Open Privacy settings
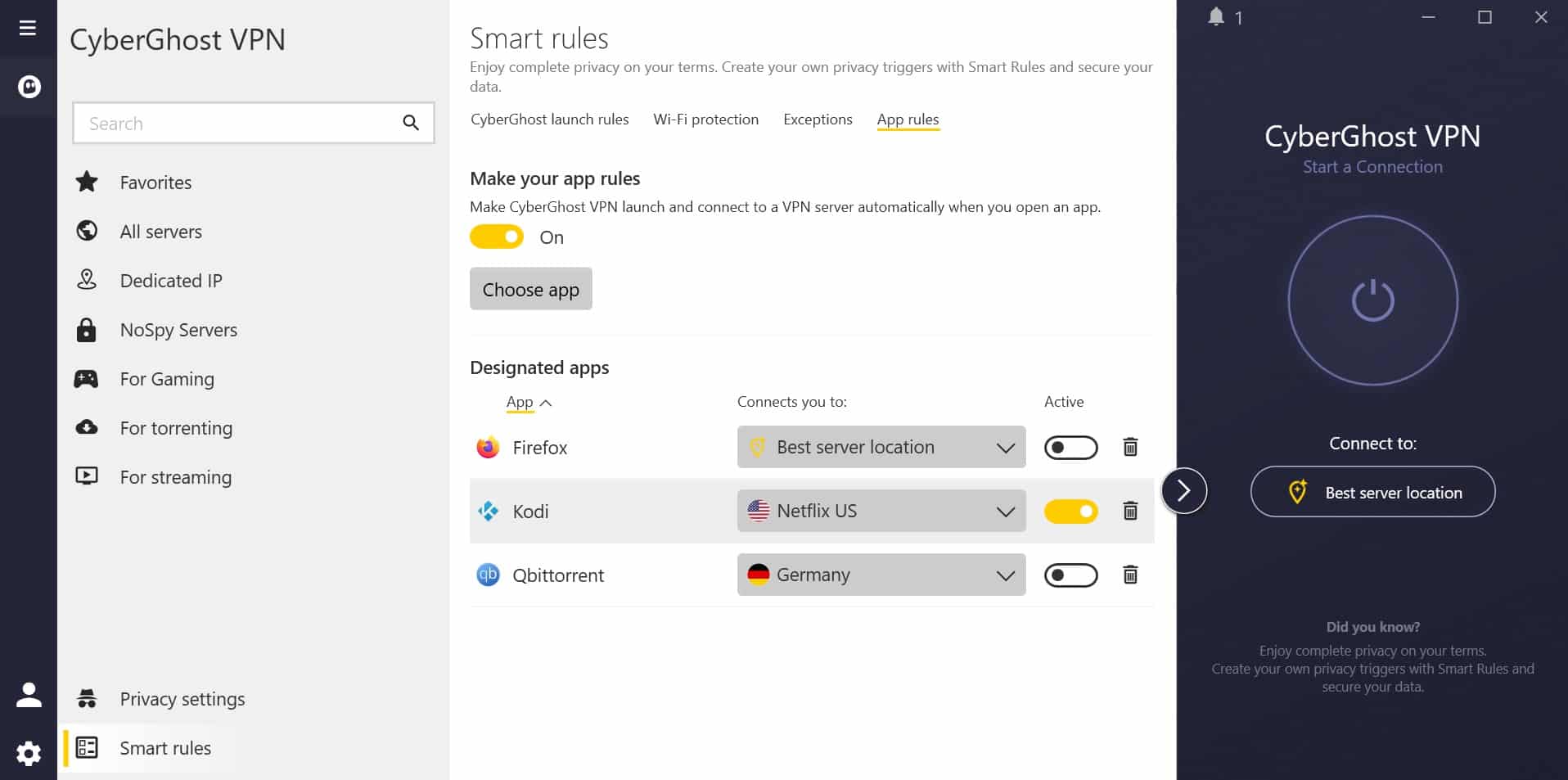 182,699
